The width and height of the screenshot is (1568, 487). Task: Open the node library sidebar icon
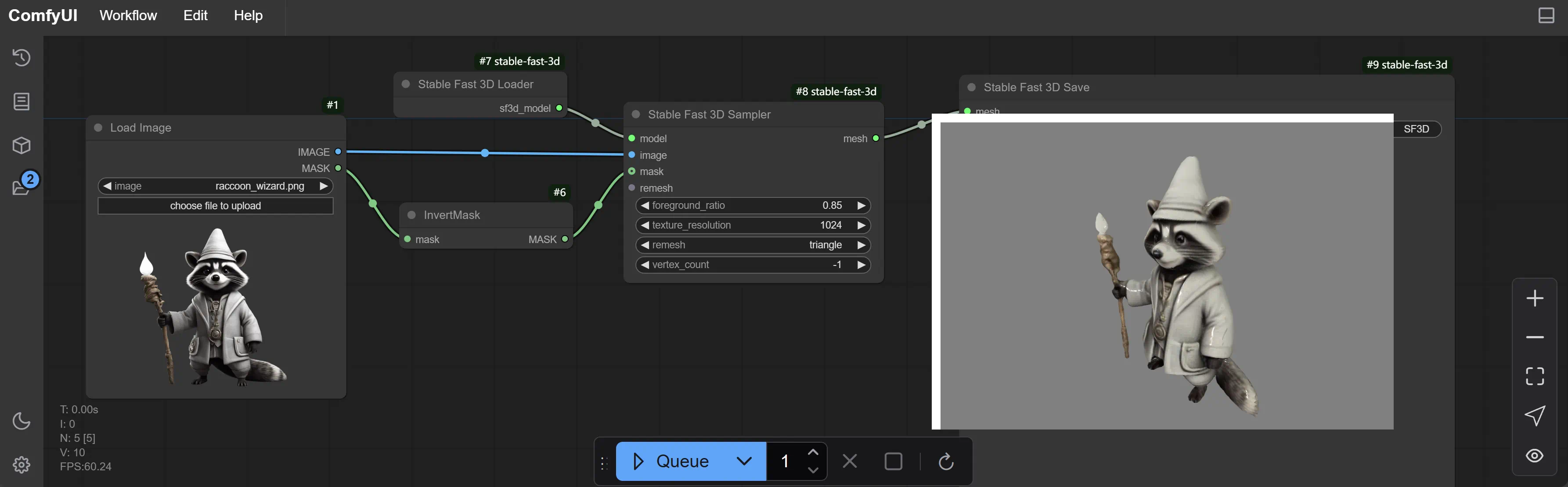22,101
